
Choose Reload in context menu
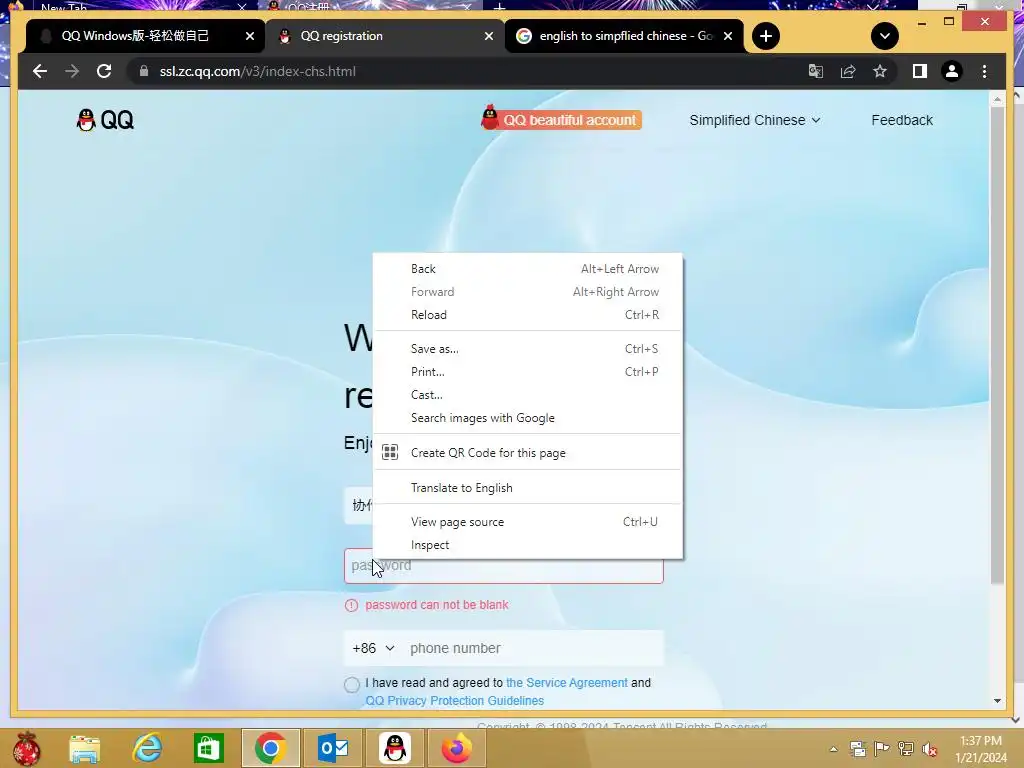528,315
